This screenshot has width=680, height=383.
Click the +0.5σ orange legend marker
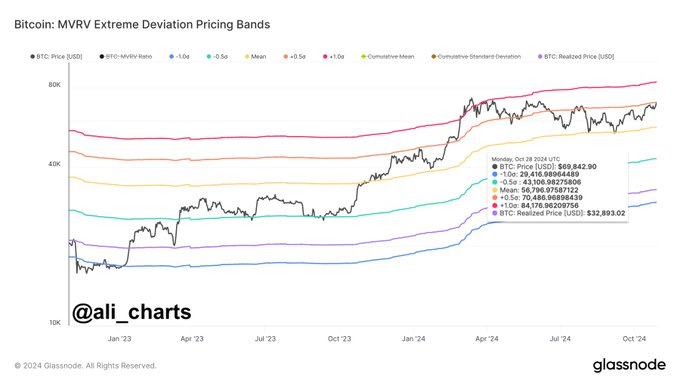(286, 56)
